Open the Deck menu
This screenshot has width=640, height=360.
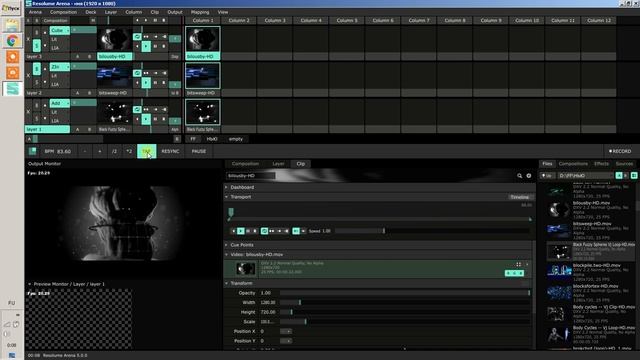(91, 12)
